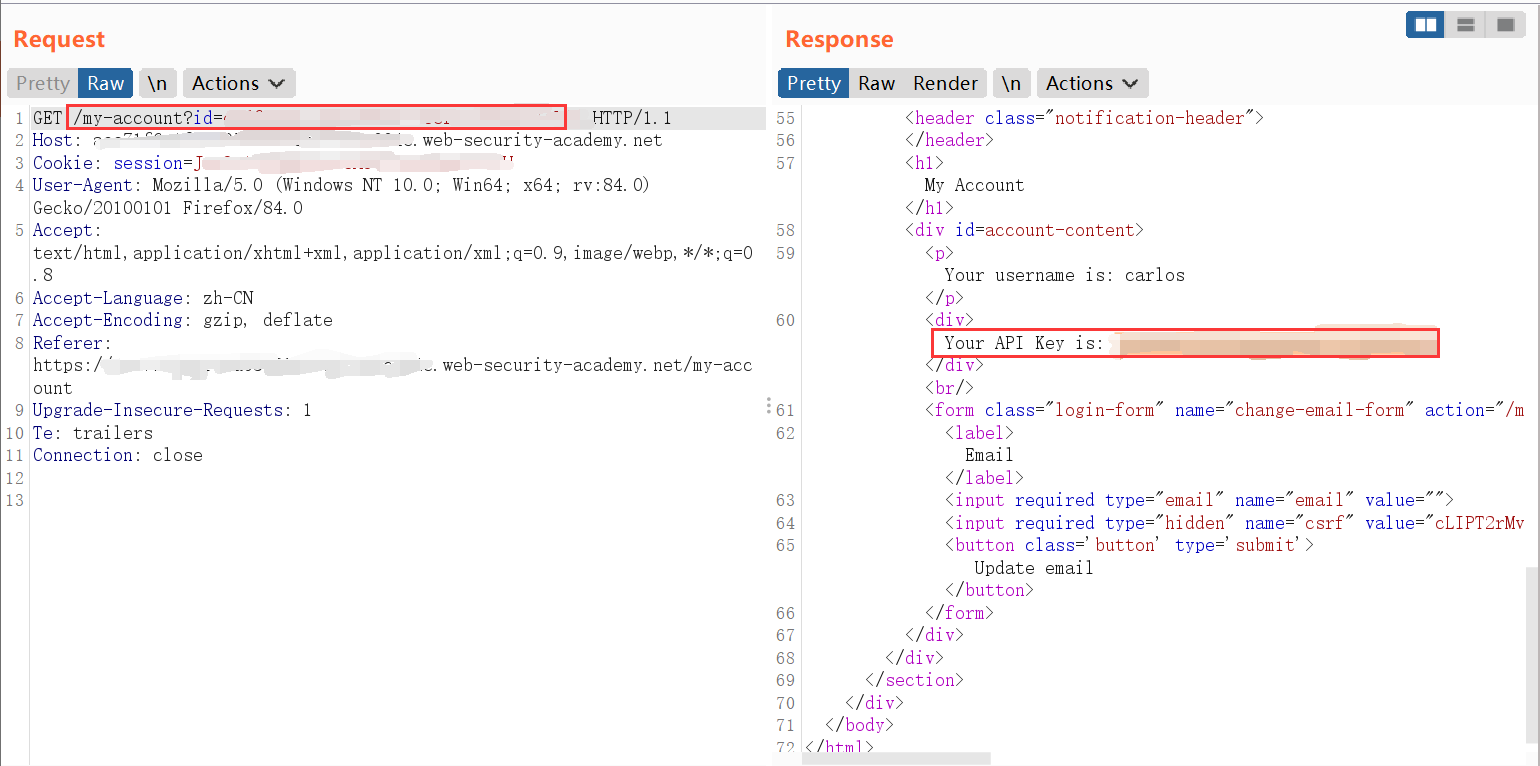Select the Raw tab in Request panel
Screen dimensions: 1540x766
pos(105,83)
